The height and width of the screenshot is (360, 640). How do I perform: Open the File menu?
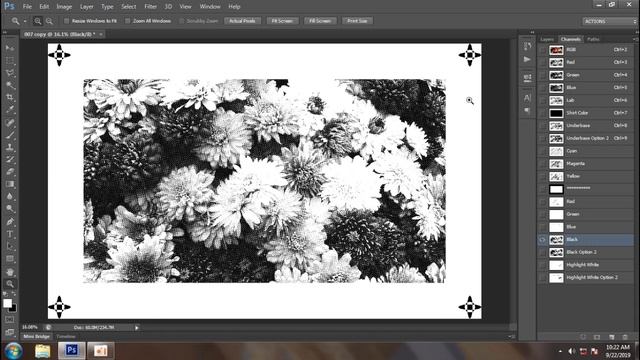(27, 7)
